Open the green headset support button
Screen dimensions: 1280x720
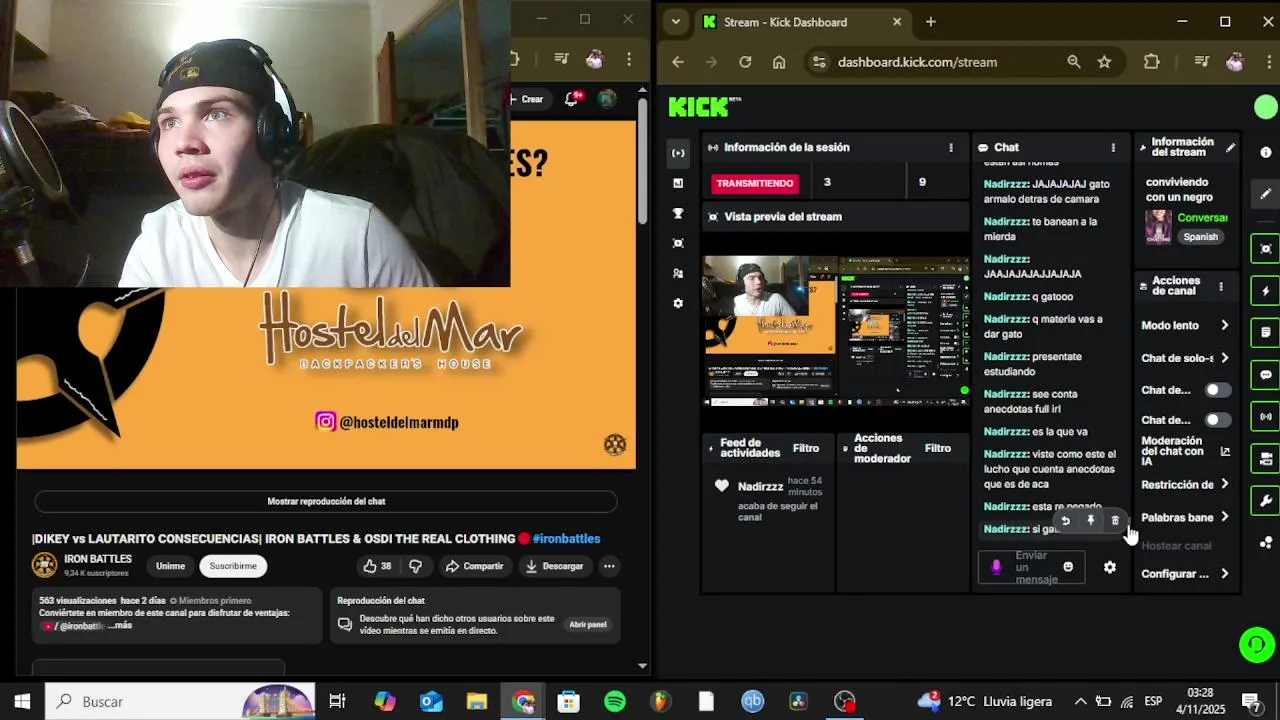tap(1257, 645)
